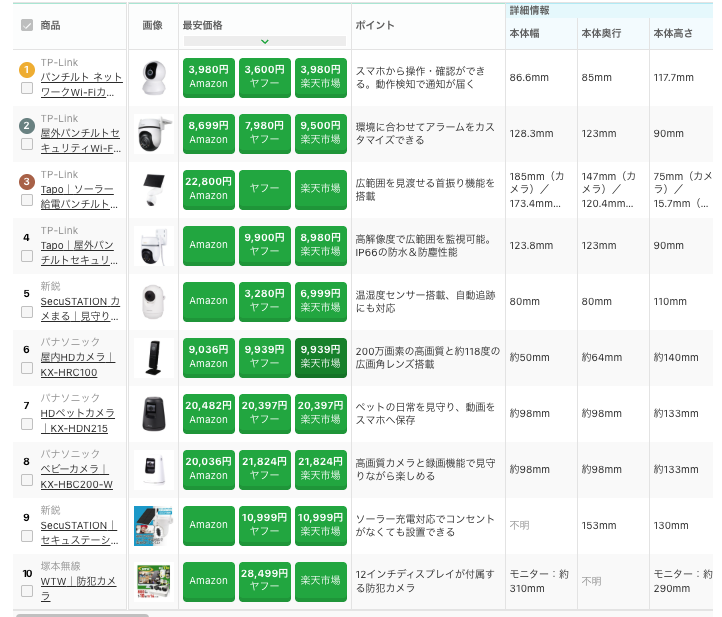Open the 8,980円 楽天市場 button for Tapo
Image resolution: width=722 pixels, height=617 pixels.
coord(321,245)
